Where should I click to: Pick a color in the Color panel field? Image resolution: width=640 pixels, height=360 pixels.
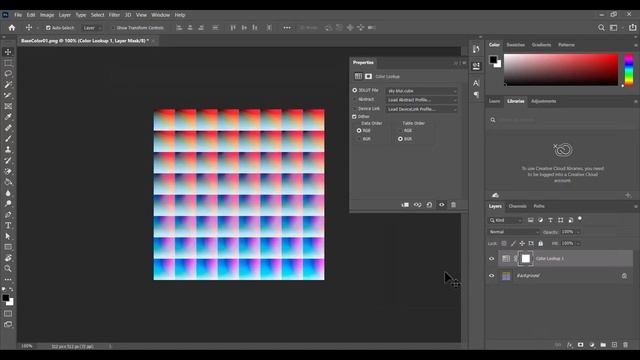(561, 69)
